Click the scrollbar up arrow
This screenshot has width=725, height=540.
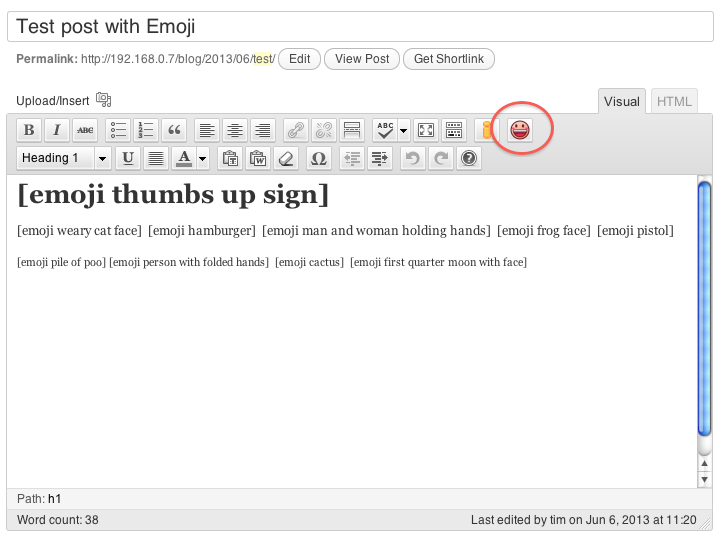(x=704, y=464)
